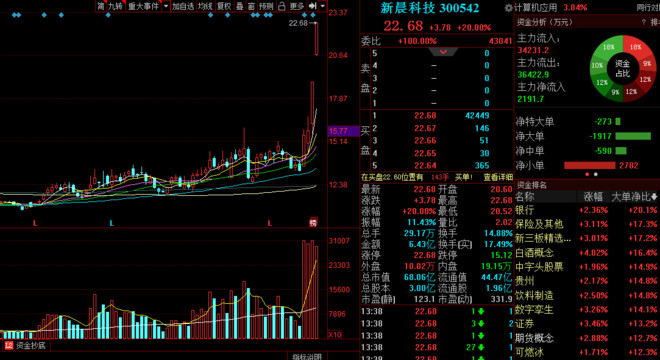The width and height of the screenshot is (660, 360).
Task: Open the 更多 menu in toolbar
Action: click(297, 6)
